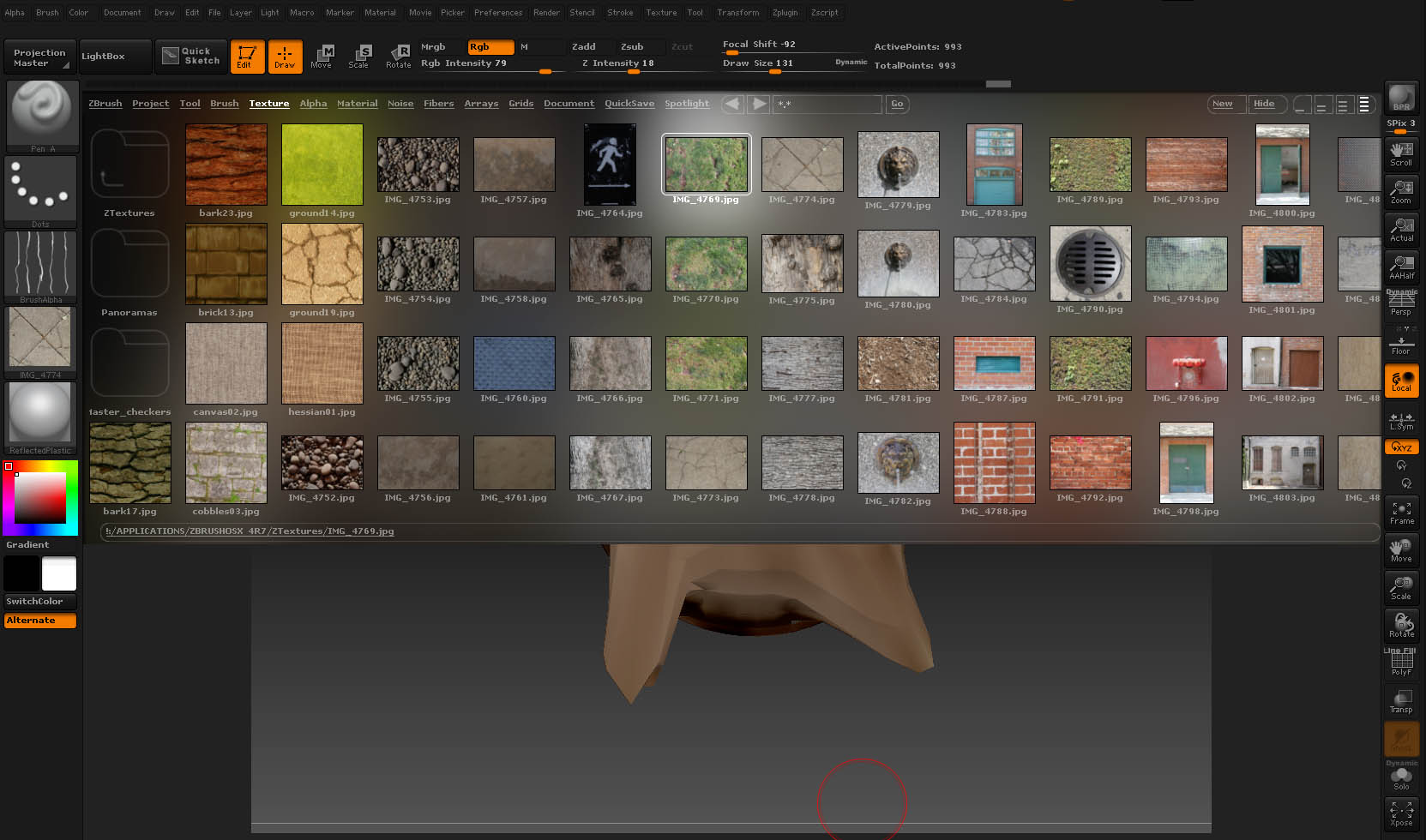Viewport: 1426px width, 840px height.
Task: Click right-panel Scale view icon
Action: coord(1401,587)
